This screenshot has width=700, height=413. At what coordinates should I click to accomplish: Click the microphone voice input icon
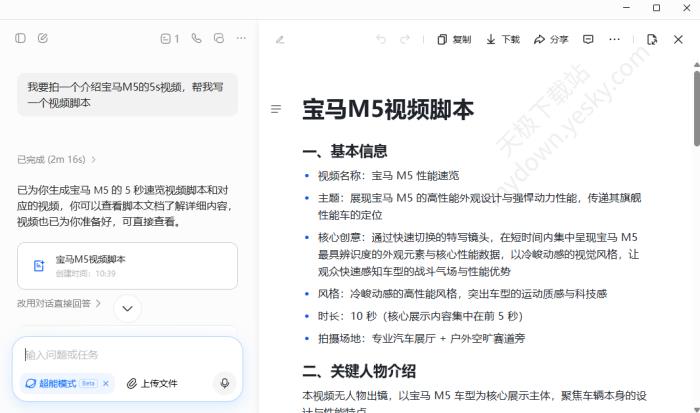point(224,383)
